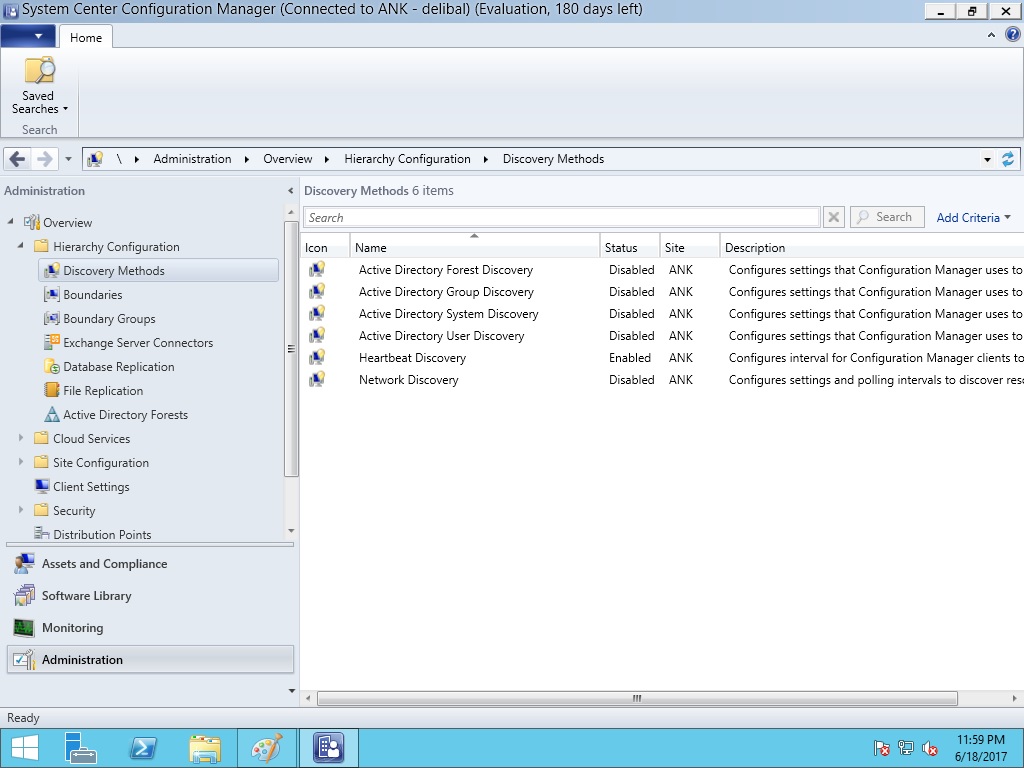Click the Search input field
Viewport: 1024px width, 768px height.
coord(561,217)
